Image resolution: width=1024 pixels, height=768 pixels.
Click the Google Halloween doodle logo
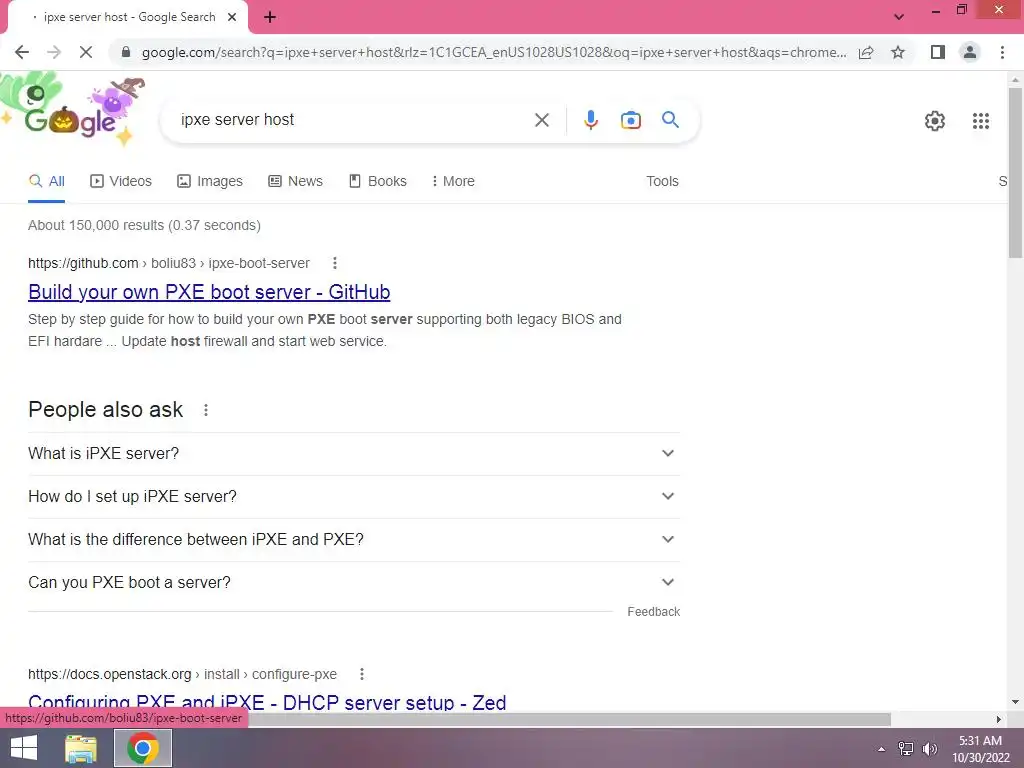point(73,110)
